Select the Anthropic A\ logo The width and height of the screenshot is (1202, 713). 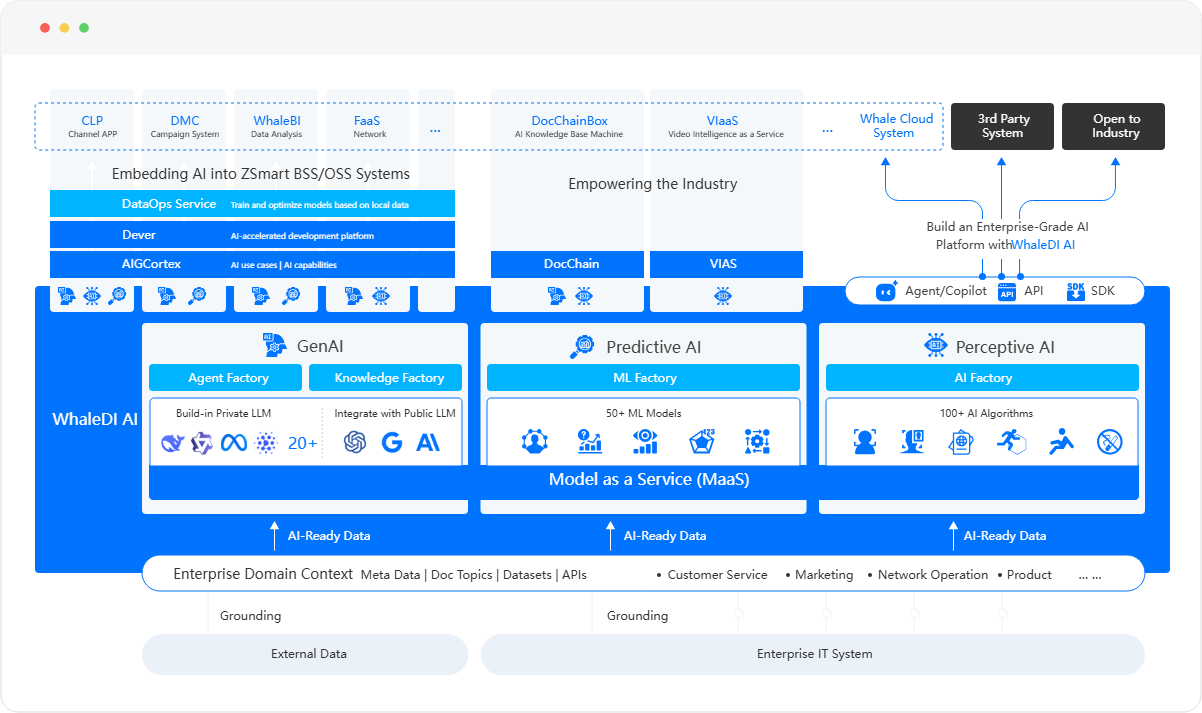(428, 442)
